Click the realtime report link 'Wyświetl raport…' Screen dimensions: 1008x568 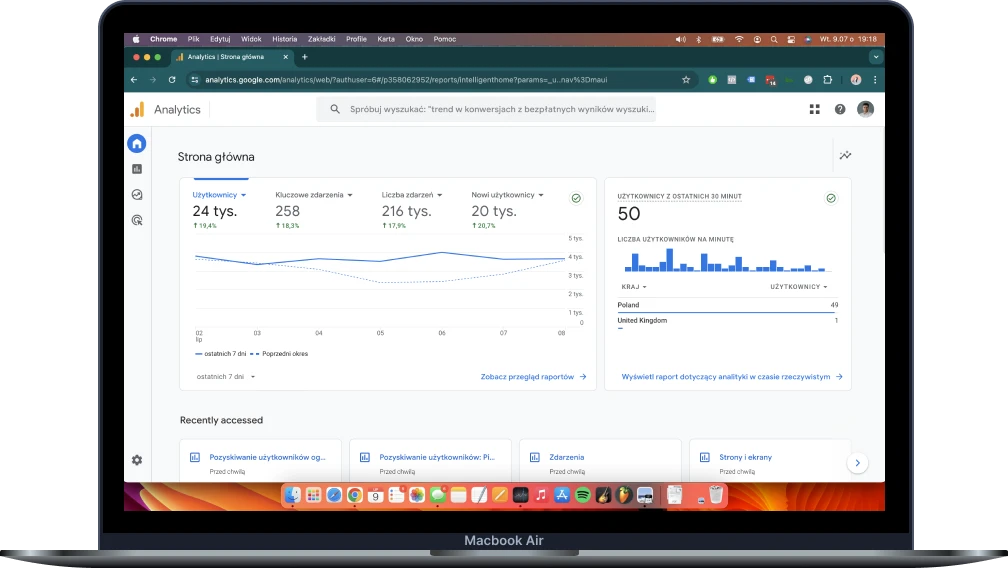pos(732,377)
